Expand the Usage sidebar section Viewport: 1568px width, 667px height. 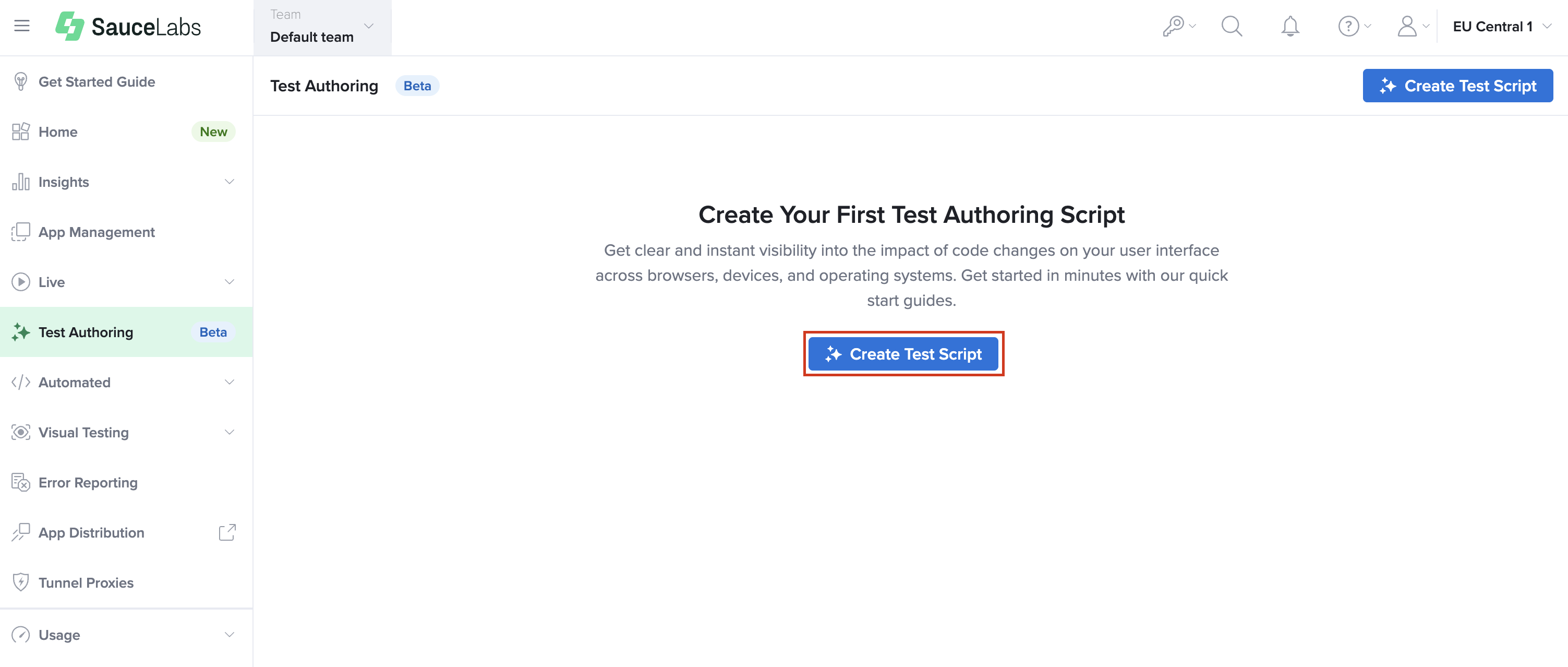click(x=230, y=635)
